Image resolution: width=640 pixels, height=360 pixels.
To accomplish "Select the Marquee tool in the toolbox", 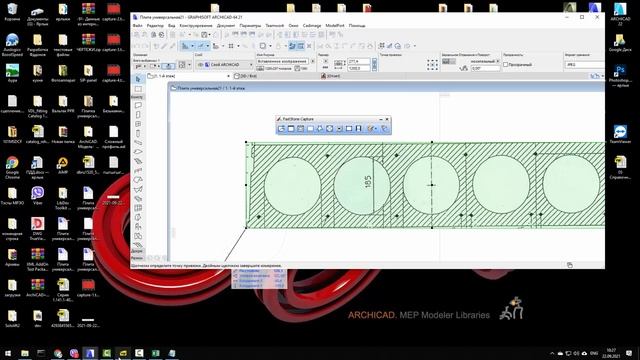I will pos(138,89).
